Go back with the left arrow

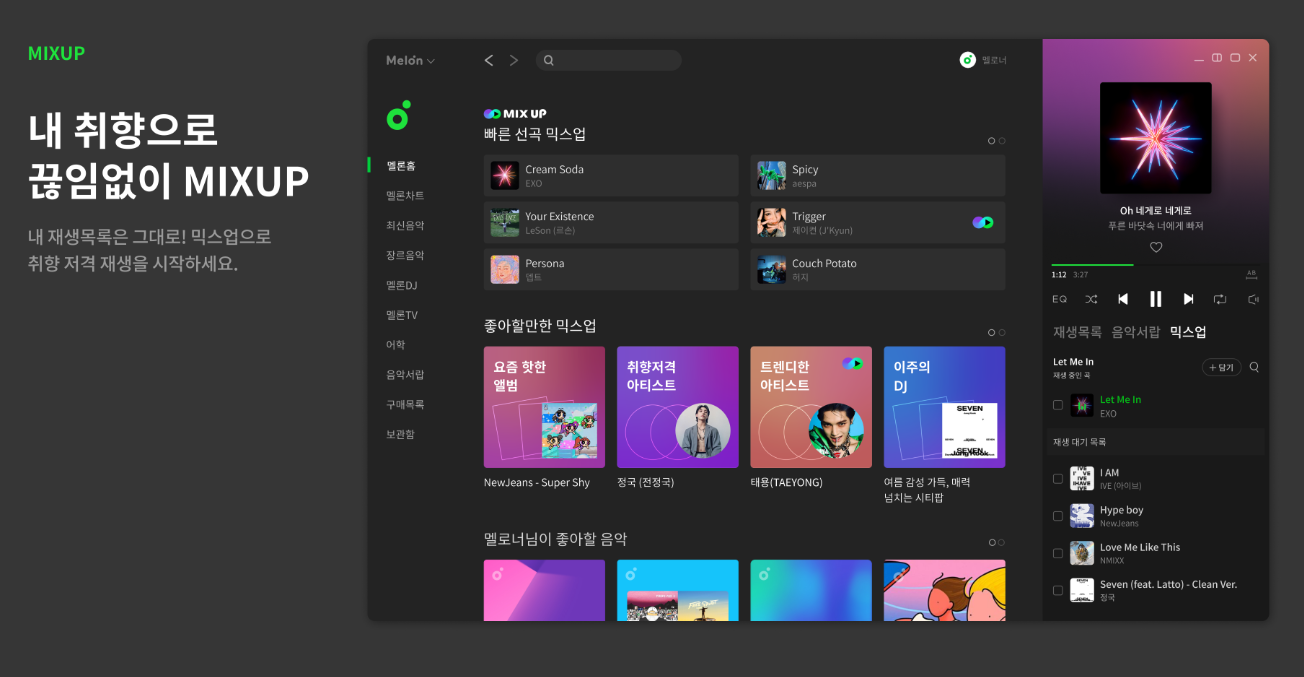(x=489, y=60)
